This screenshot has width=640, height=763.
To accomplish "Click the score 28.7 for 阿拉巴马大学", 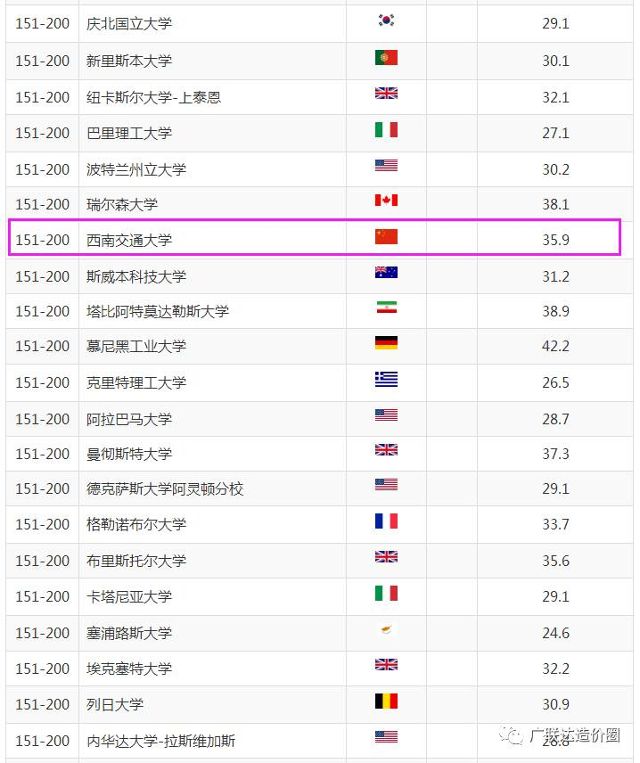I will 555,419.
